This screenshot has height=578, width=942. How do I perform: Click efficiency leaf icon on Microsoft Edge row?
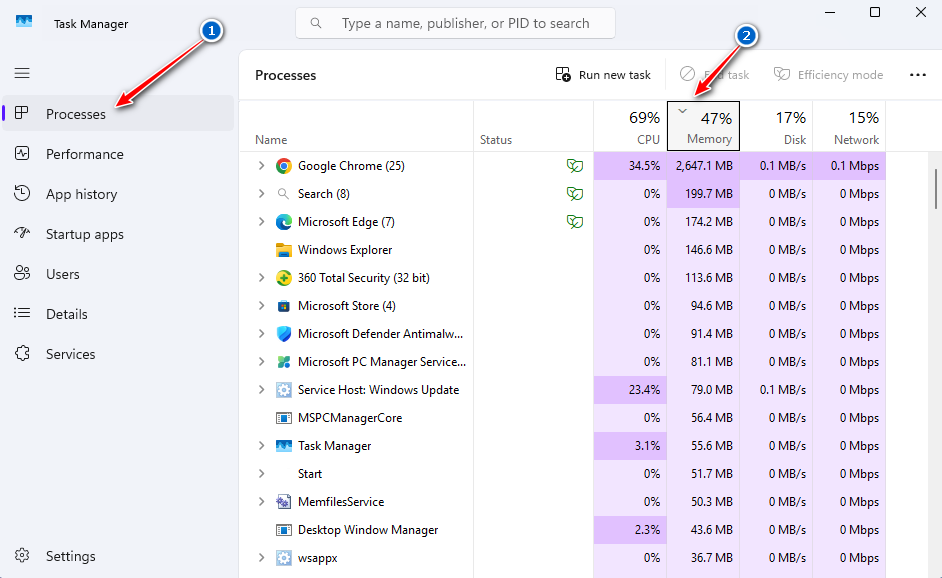(x=575, y=222)
